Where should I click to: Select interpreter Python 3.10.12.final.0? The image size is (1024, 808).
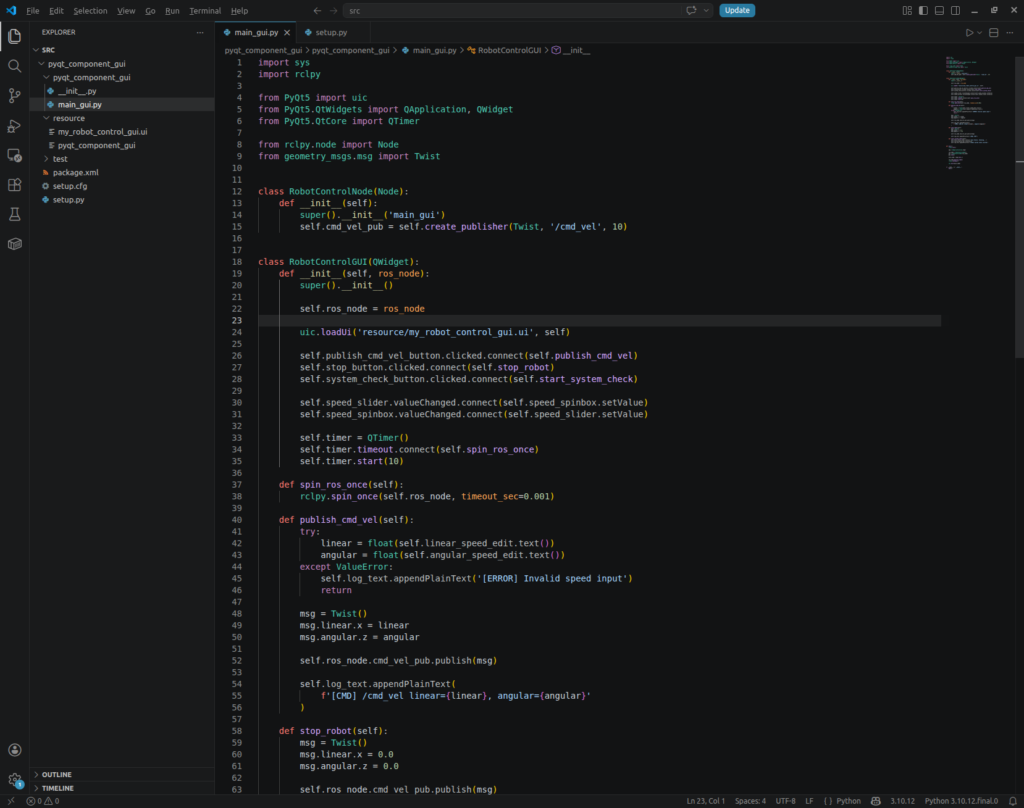coord(961,801)
